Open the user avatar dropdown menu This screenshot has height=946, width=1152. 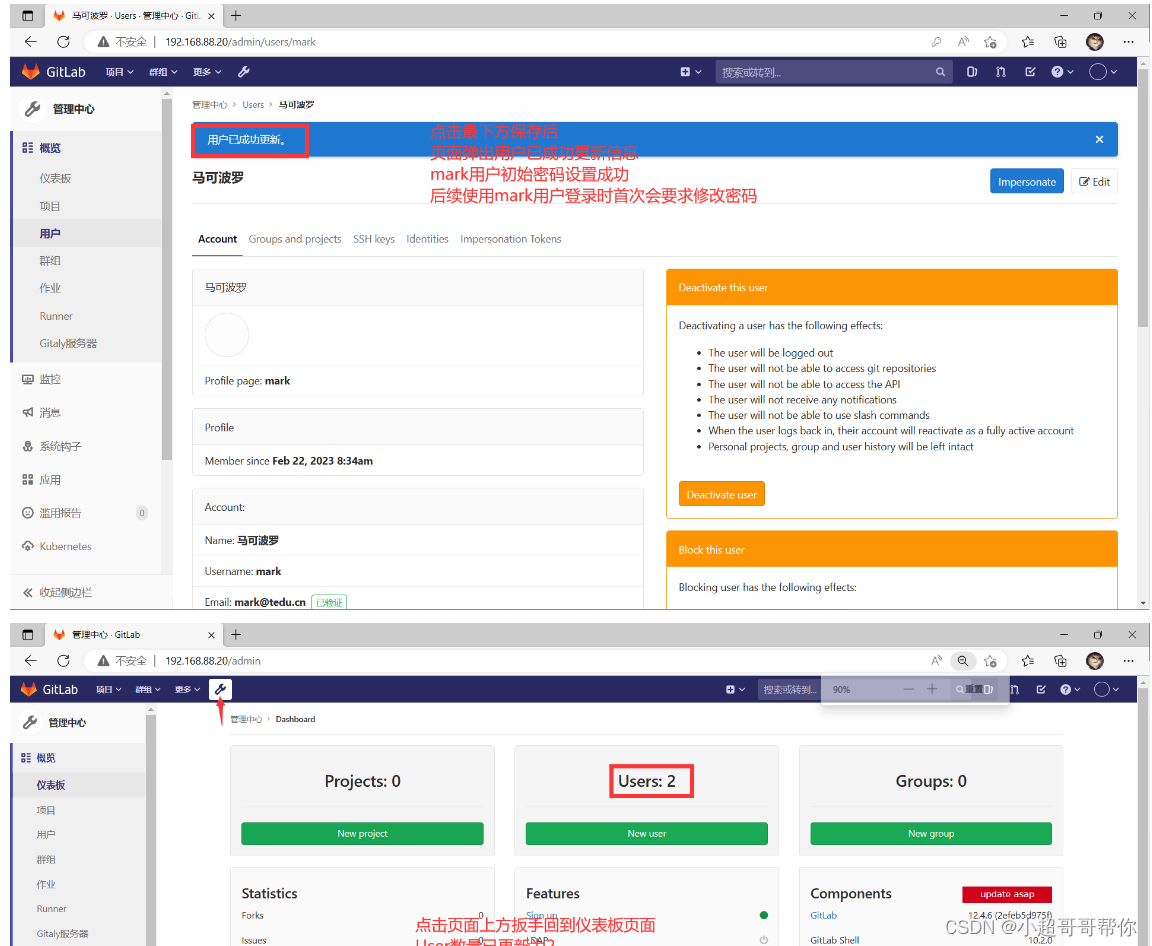[x=1098, y=71]
